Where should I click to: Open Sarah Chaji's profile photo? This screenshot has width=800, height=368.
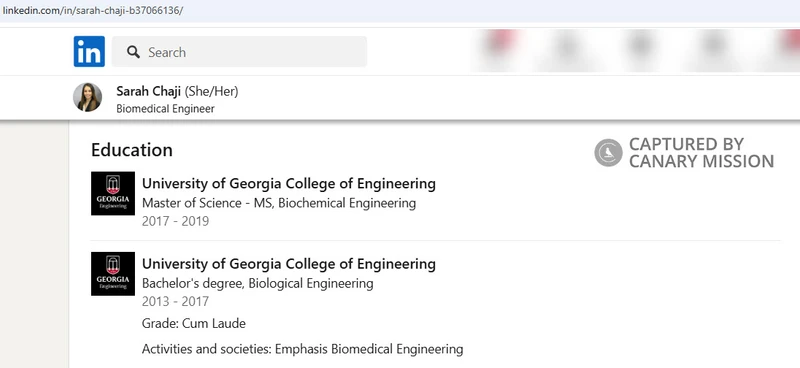coord(87,97)
